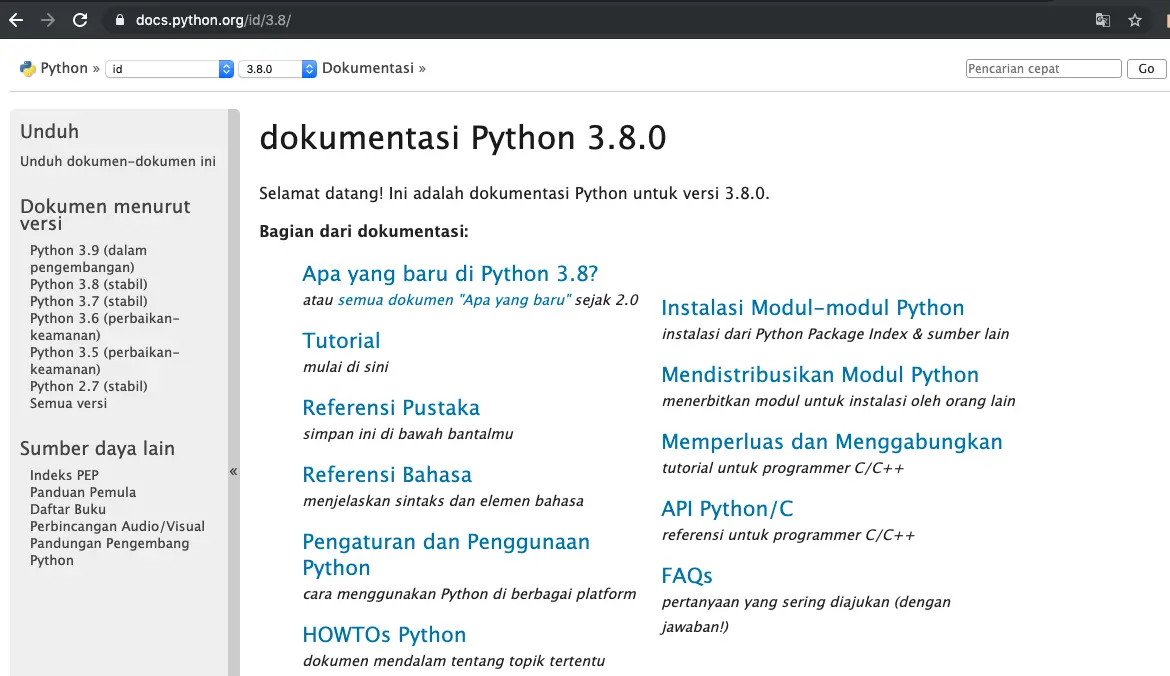Click the address bar URL

(x=213, y=20)
